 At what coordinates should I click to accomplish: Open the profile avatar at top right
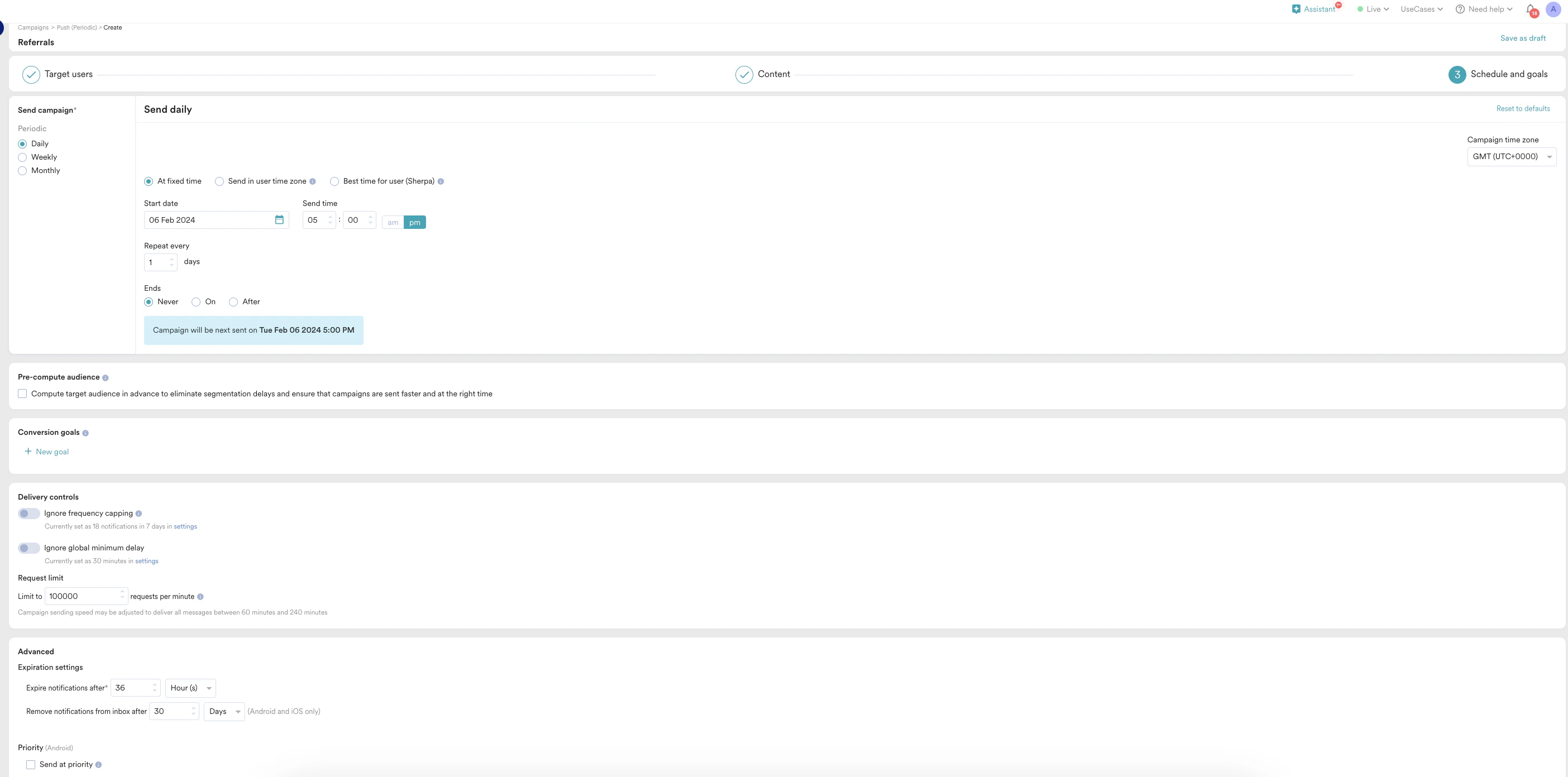1553,9
